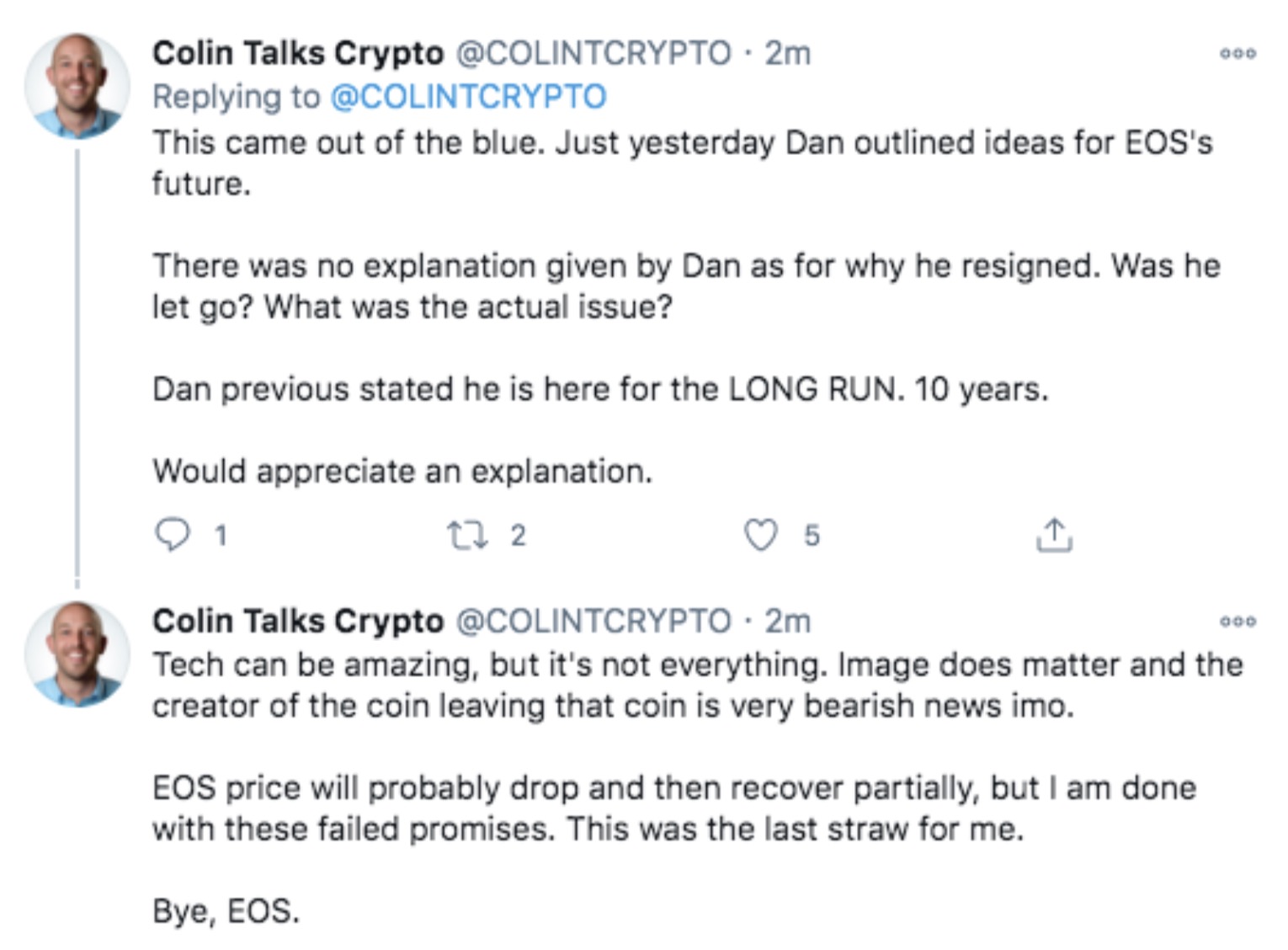Screen dimensions: 1288x950
Task: Click the @COLINTCRYPTO handle on second tweet
Action: tap(593, 621)
